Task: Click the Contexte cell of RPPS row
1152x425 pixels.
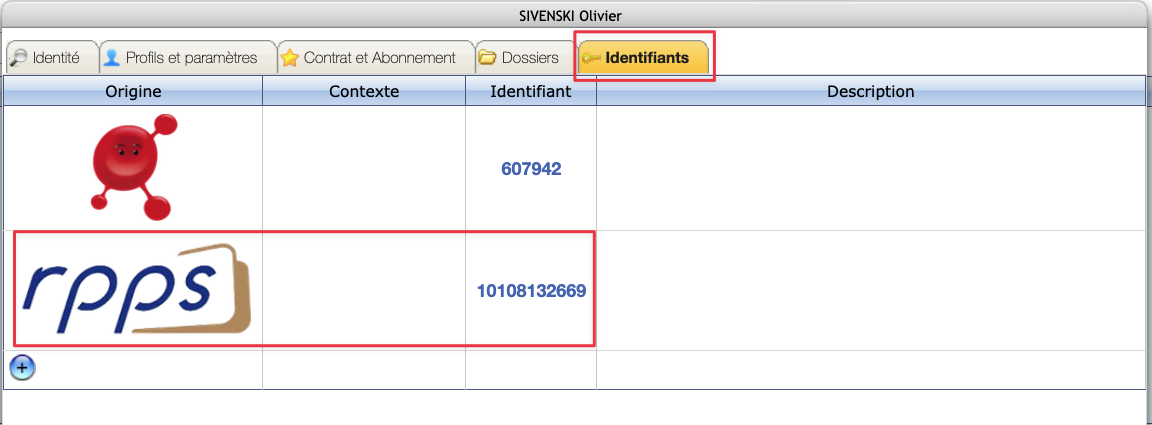Action: click(364, 290)
